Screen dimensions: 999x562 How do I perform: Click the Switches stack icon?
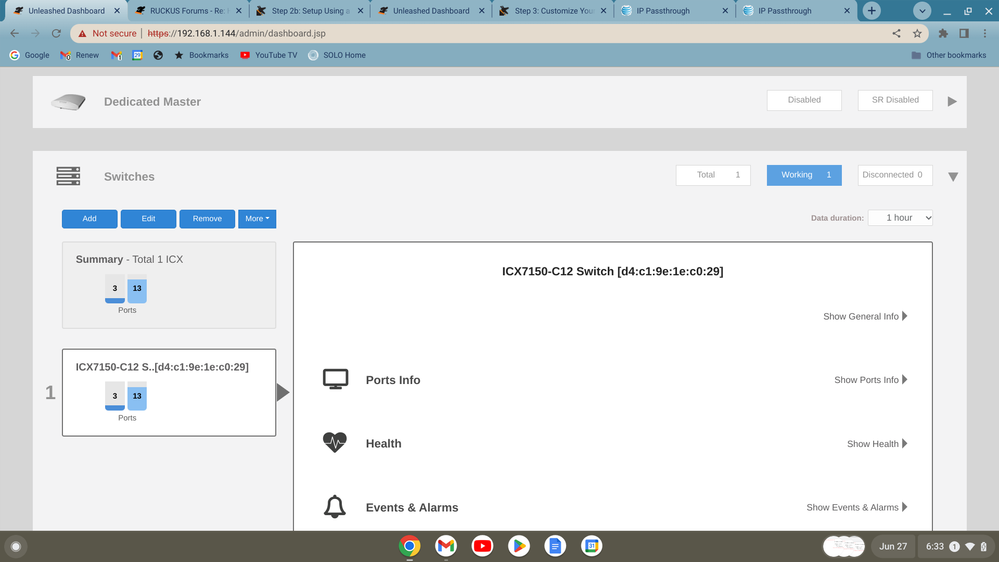(x=68, y=177)
